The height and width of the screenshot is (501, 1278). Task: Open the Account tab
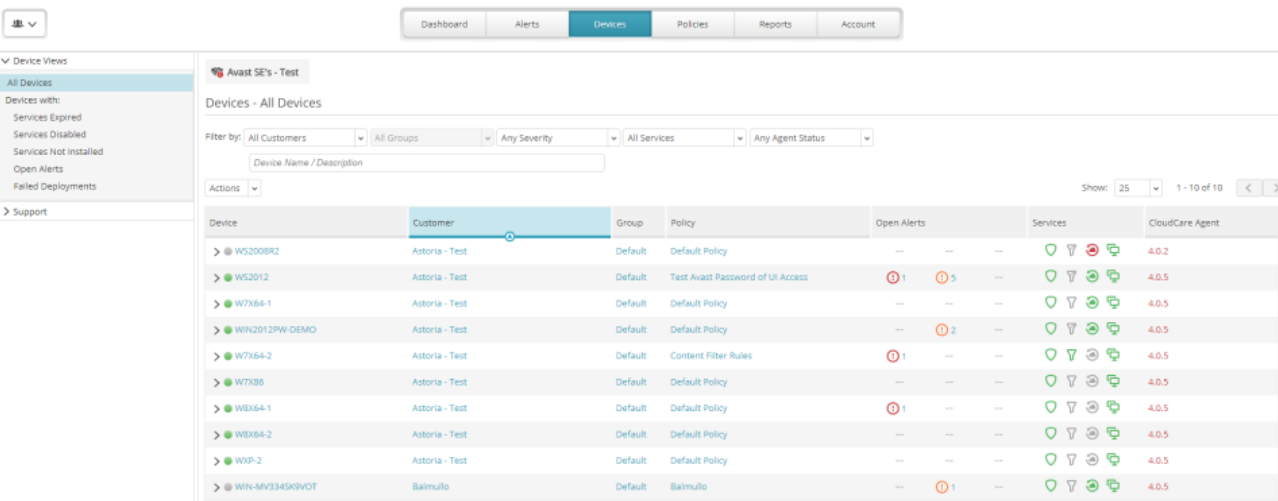[x=858, y=24]
